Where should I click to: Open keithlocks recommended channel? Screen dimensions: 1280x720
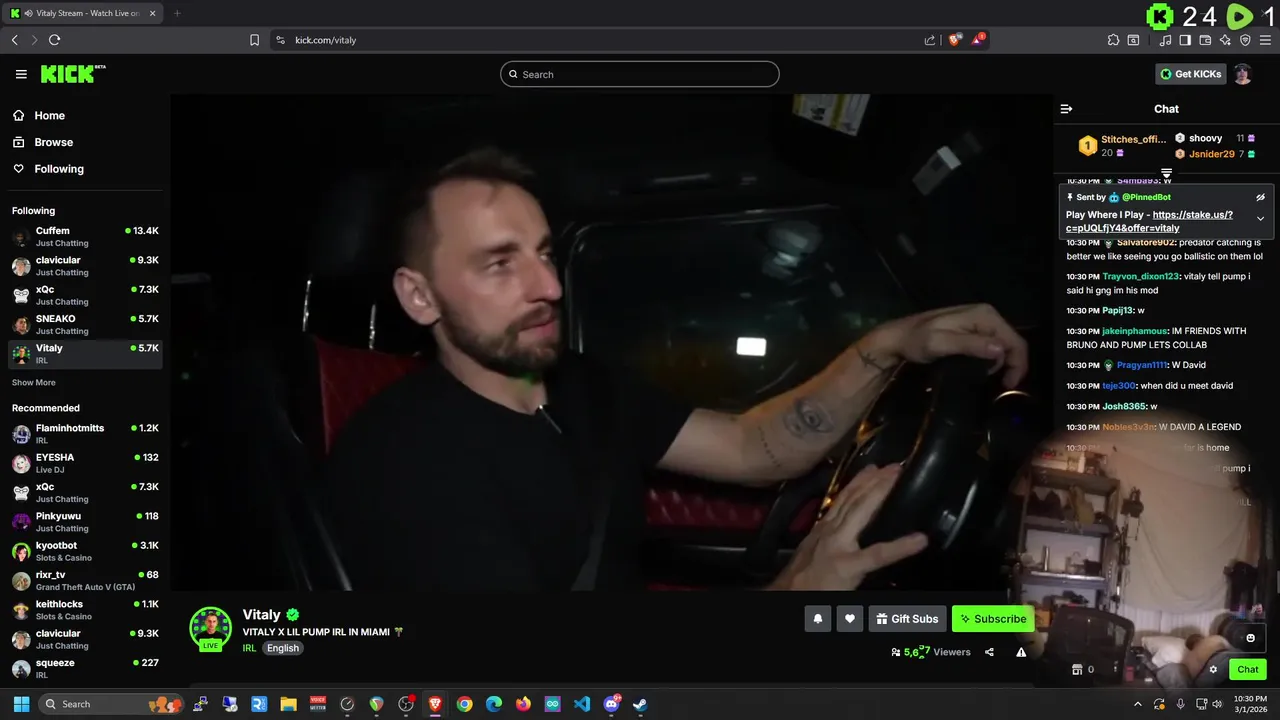[85, 610]
